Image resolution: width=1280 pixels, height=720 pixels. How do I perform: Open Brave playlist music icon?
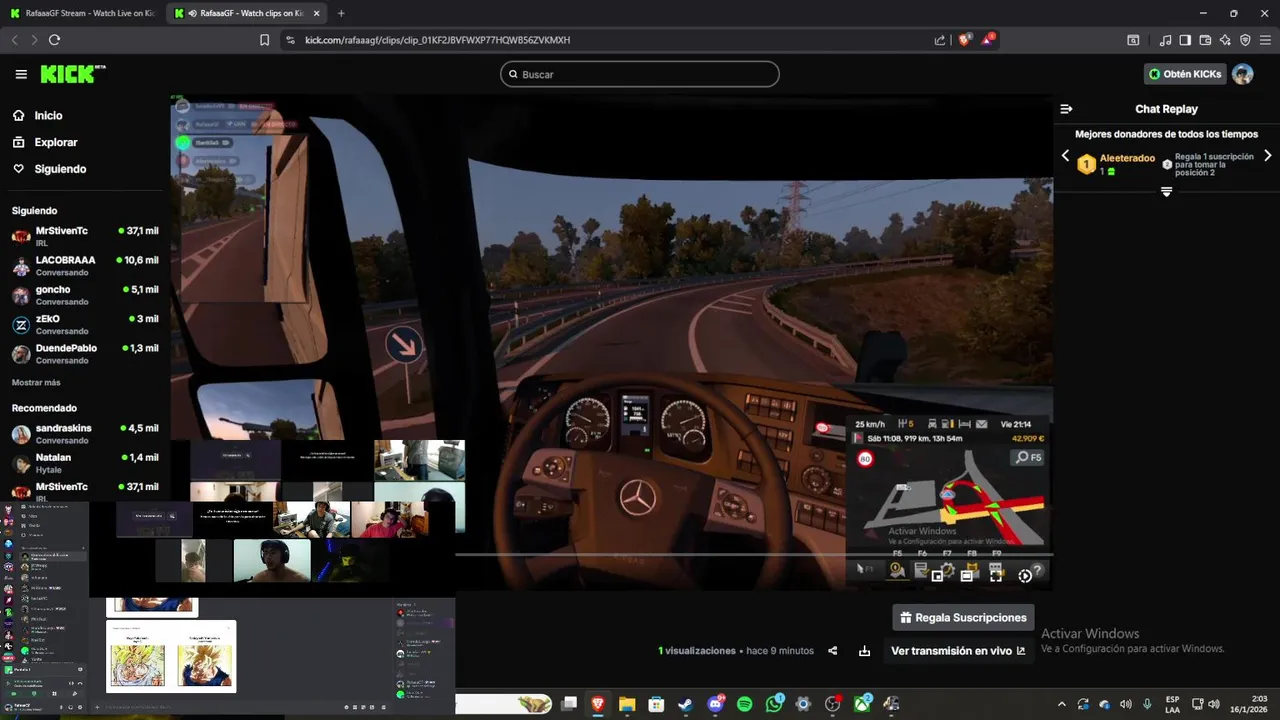point(1165,40)
